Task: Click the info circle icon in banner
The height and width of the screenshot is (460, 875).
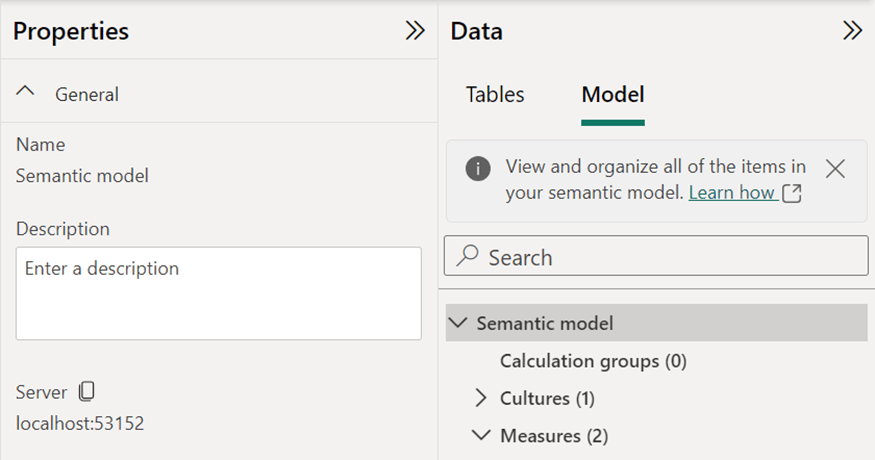Action: (478, 168)
